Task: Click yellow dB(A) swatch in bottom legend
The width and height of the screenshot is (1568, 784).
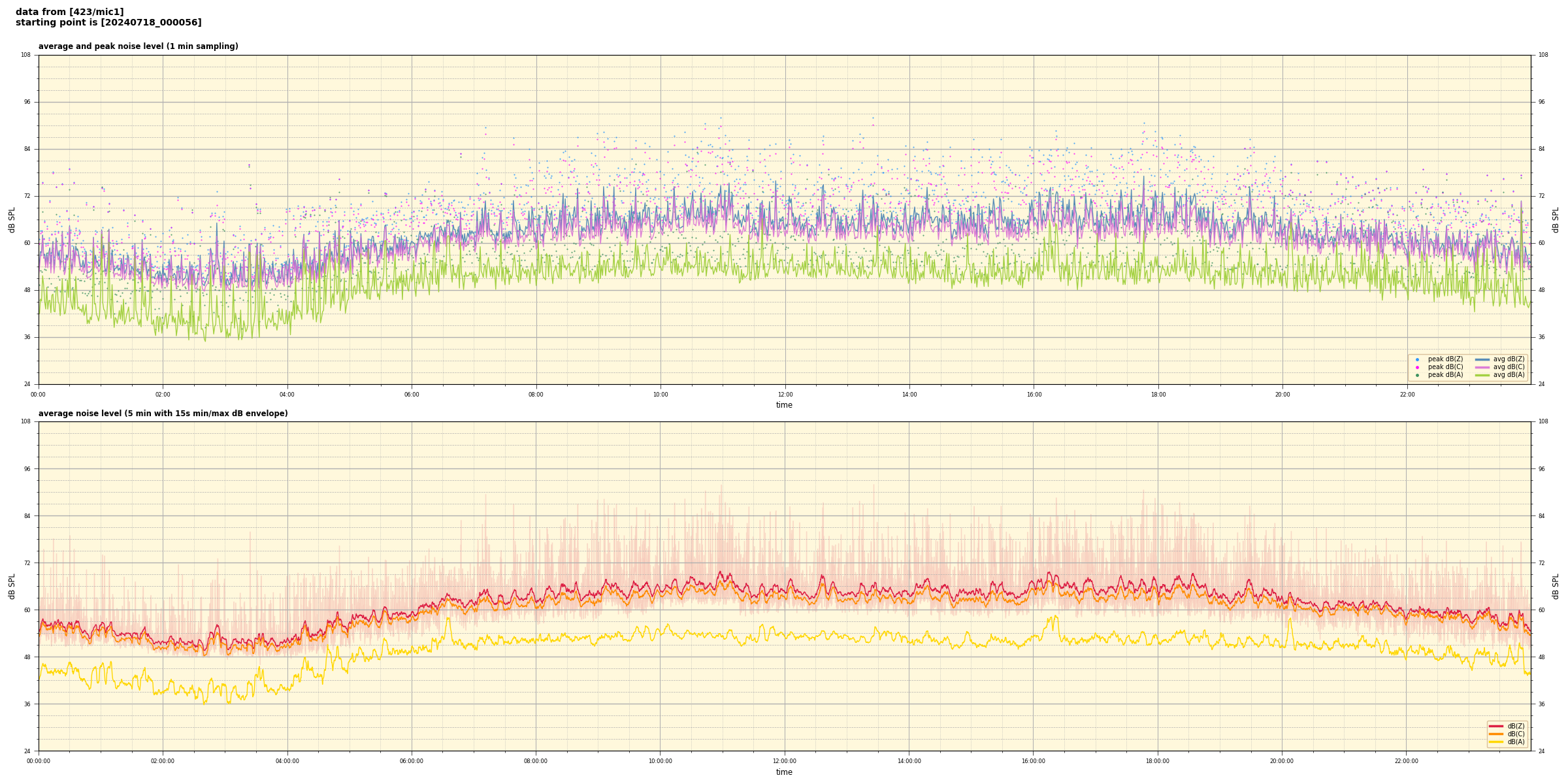Action: (1495, 742)
